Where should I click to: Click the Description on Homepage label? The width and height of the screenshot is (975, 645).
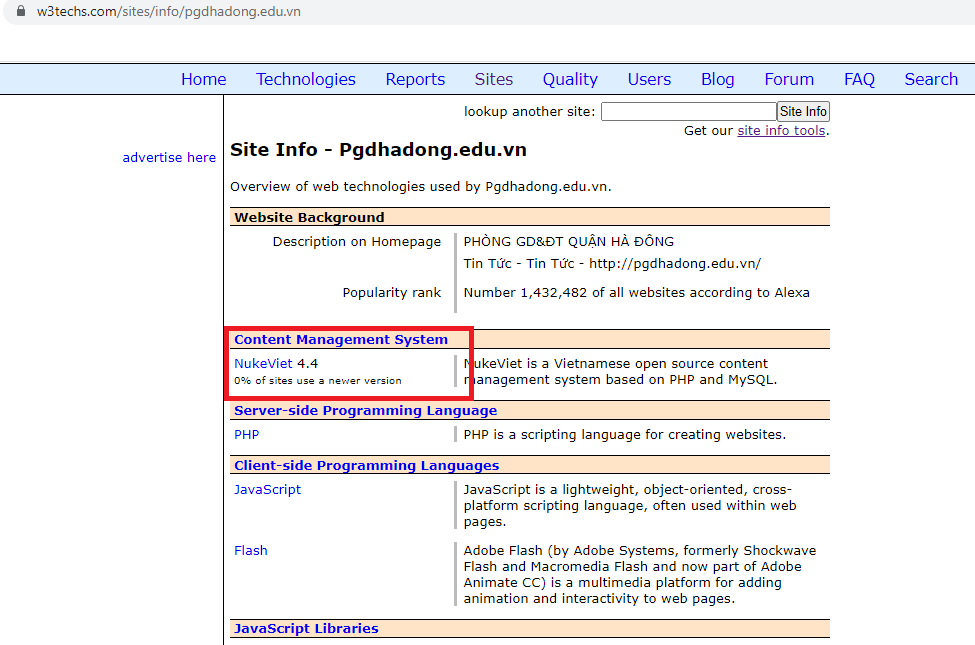click(x=357, y=241)
